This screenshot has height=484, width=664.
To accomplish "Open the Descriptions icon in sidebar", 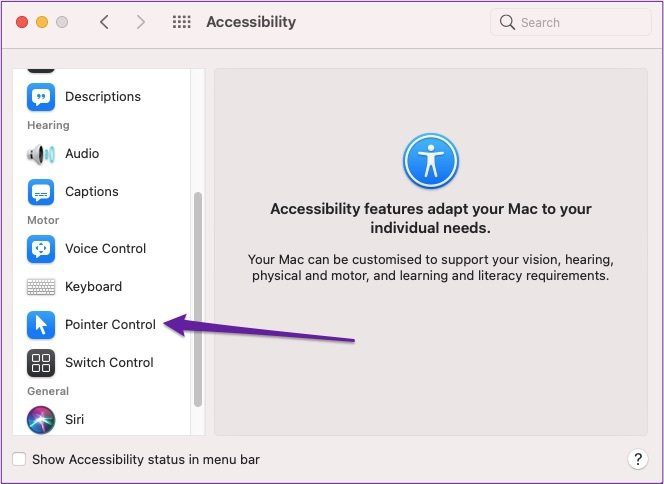I will click(41, 97).
